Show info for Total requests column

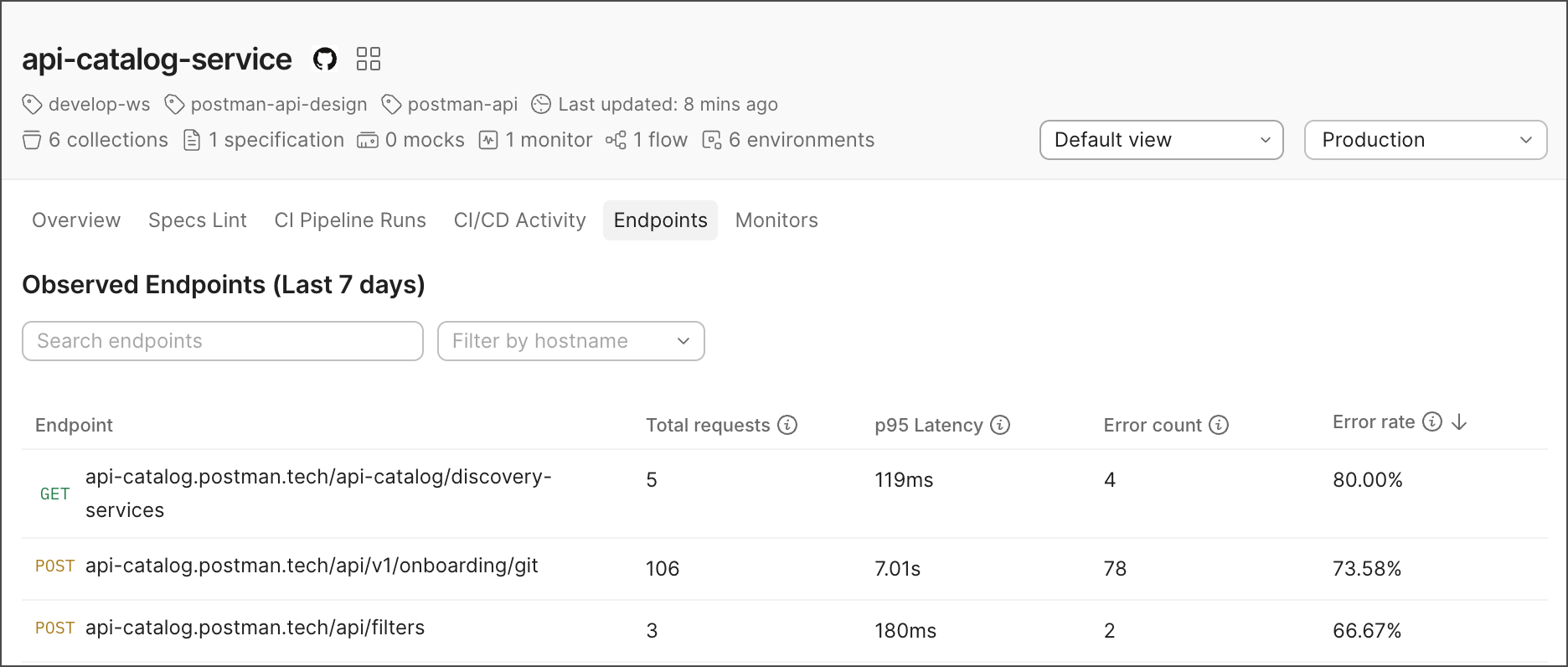(787, 425)
